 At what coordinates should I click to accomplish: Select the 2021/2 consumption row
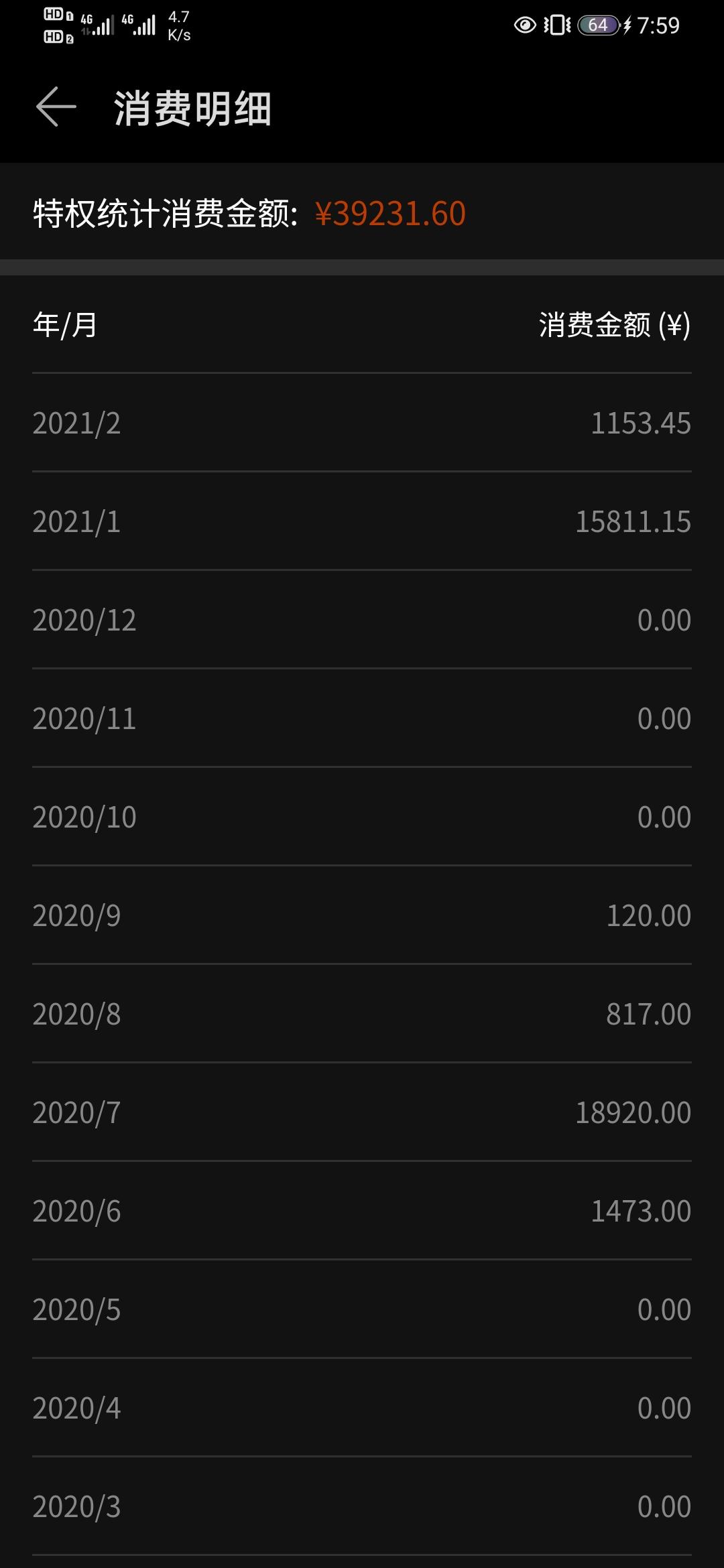tap(362, 423)
